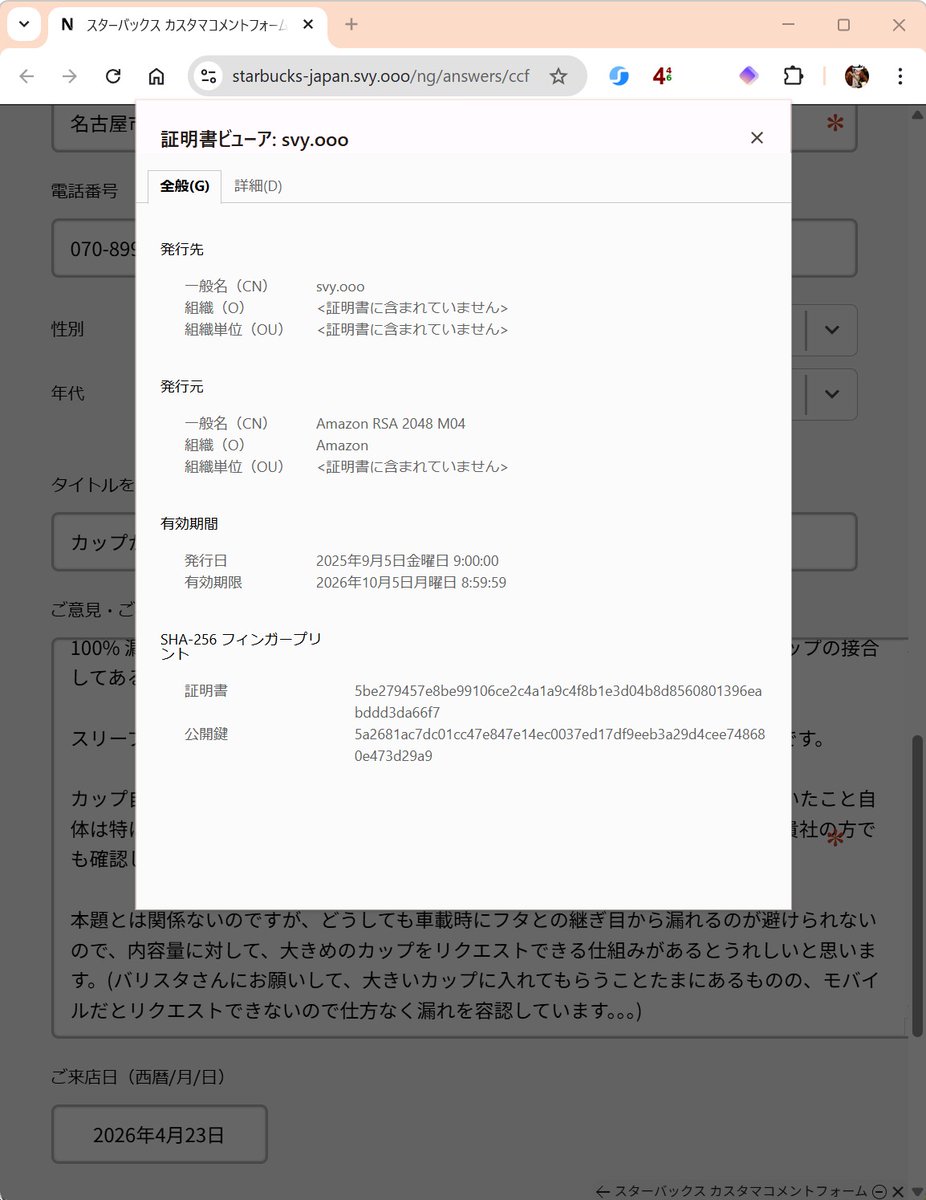
Task: Open the Extensions puzzle menu
Action: [793, 76]
